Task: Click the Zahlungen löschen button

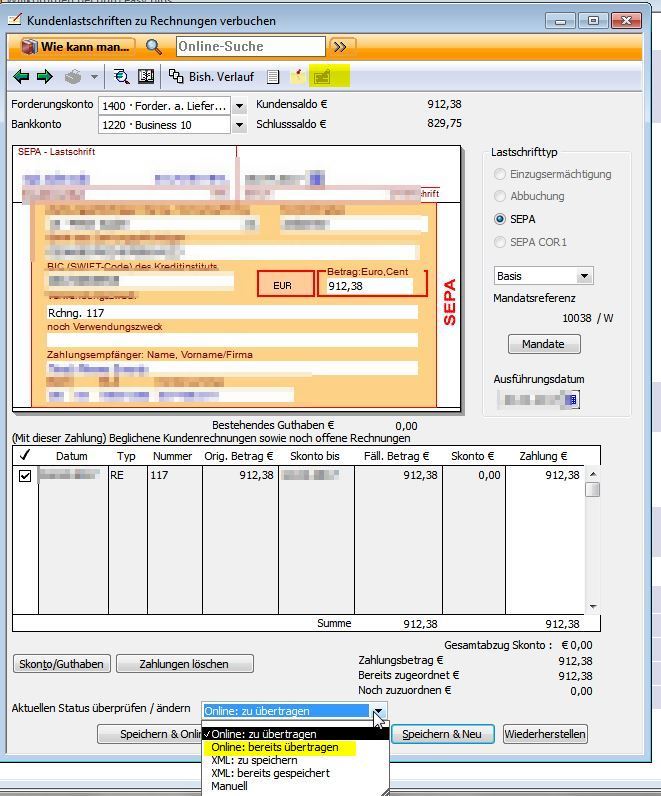Action: click(x=184, y=664)
